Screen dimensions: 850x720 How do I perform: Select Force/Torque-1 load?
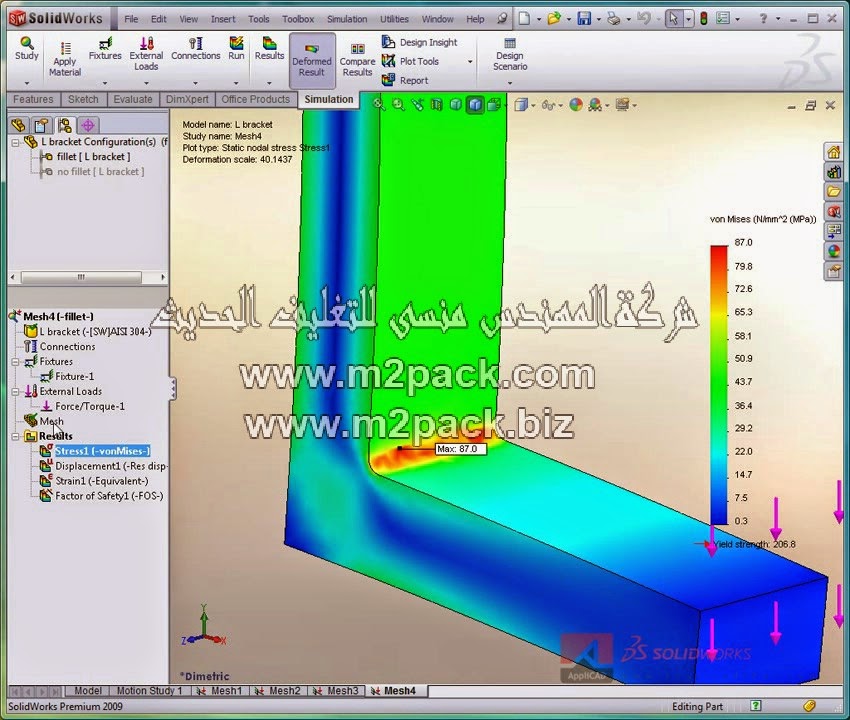click(x=90, y=406)
